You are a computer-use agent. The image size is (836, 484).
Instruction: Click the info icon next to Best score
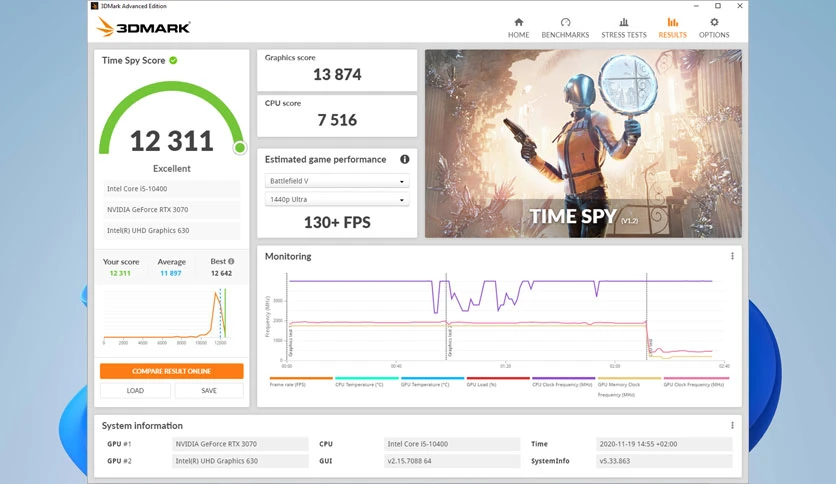[231, 261]
